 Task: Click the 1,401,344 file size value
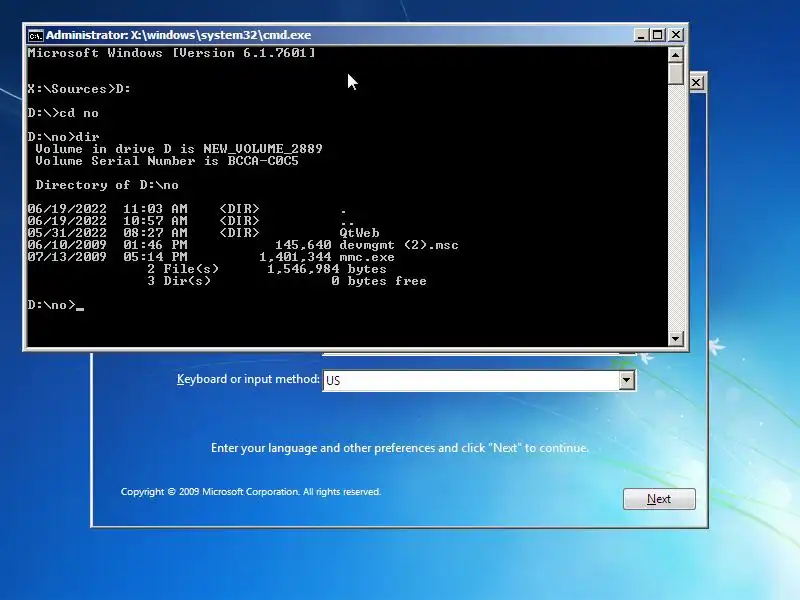tap(295, 257)
